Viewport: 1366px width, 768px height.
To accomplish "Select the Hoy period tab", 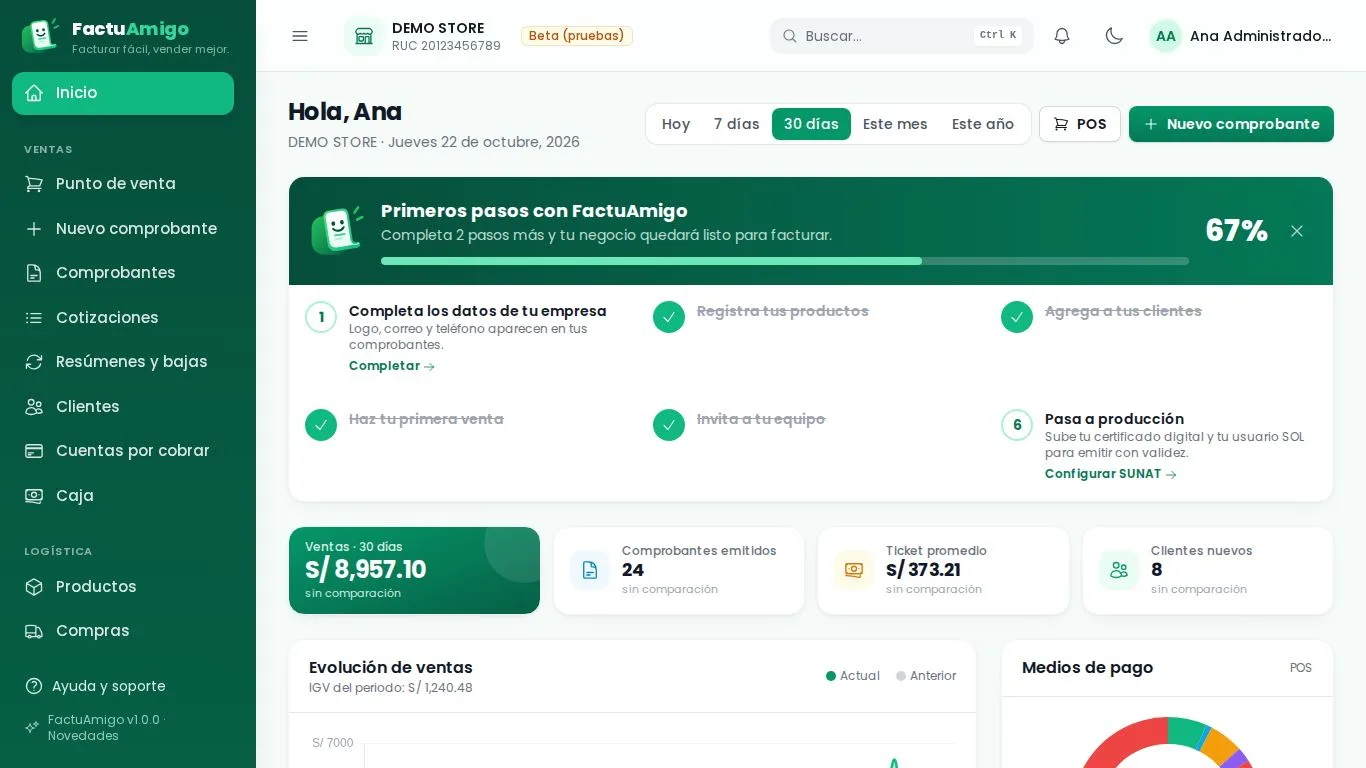I will pos(676,124).
